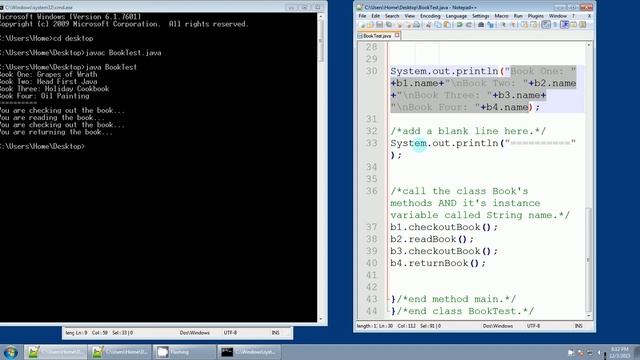Open the Search menu

(392, 16)
